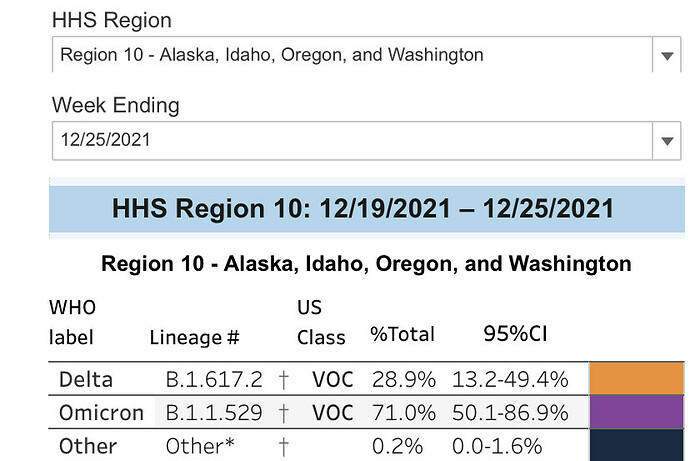Click the dagger symbol beside B.1.617.2
This screenshot has width=690, height=461.
tap(284, 380)
